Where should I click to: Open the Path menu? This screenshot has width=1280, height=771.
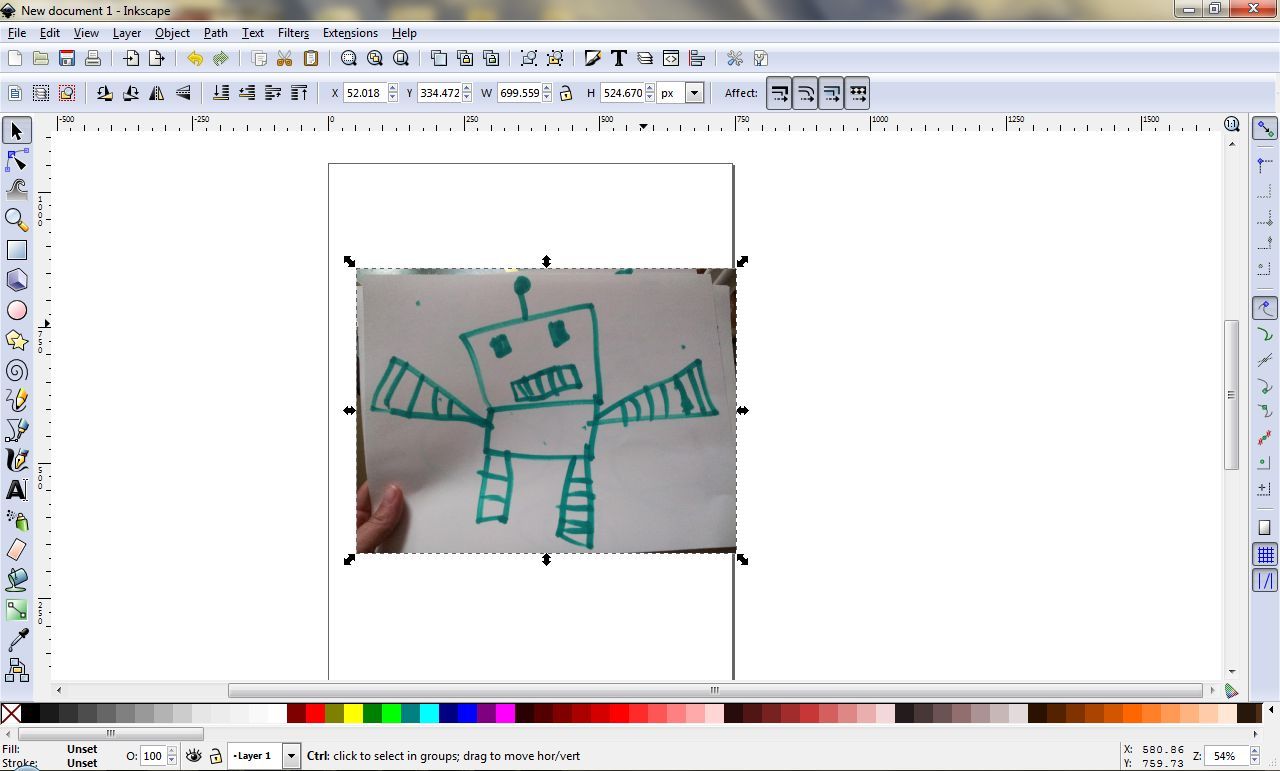215,33
